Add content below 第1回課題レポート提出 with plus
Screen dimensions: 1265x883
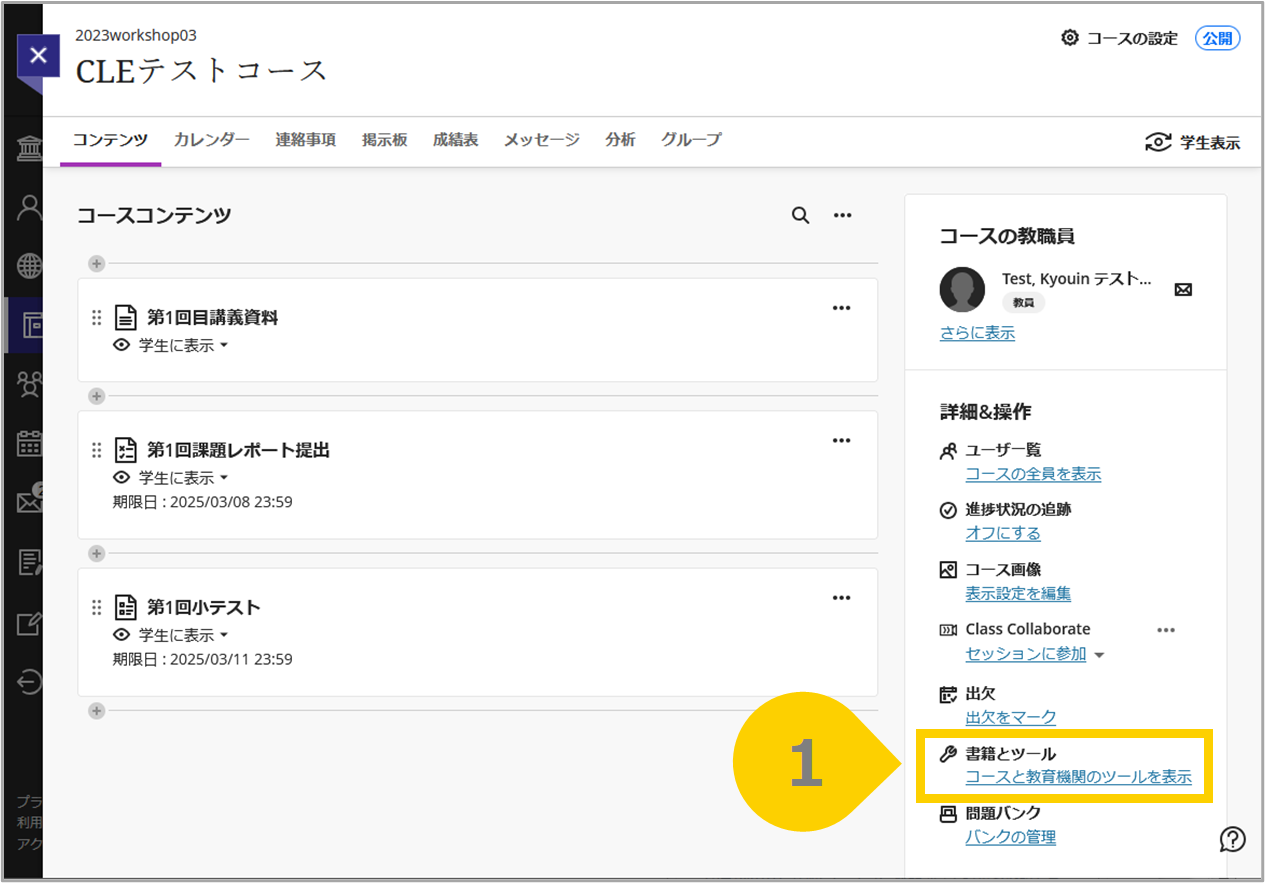point(96,553)
